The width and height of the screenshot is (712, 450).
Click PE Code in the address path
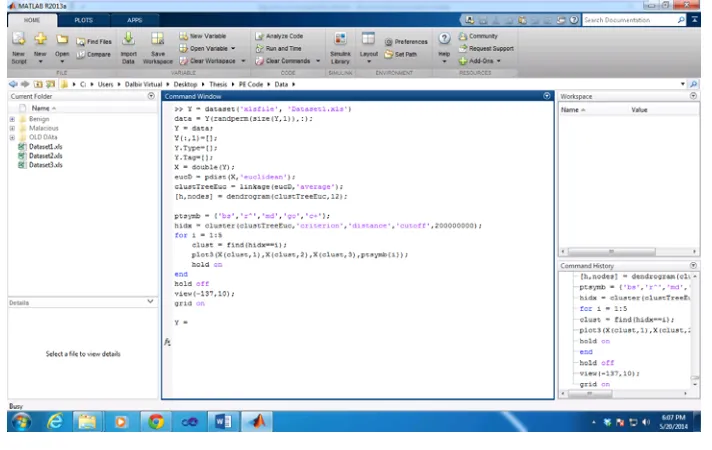click(251, 84)
